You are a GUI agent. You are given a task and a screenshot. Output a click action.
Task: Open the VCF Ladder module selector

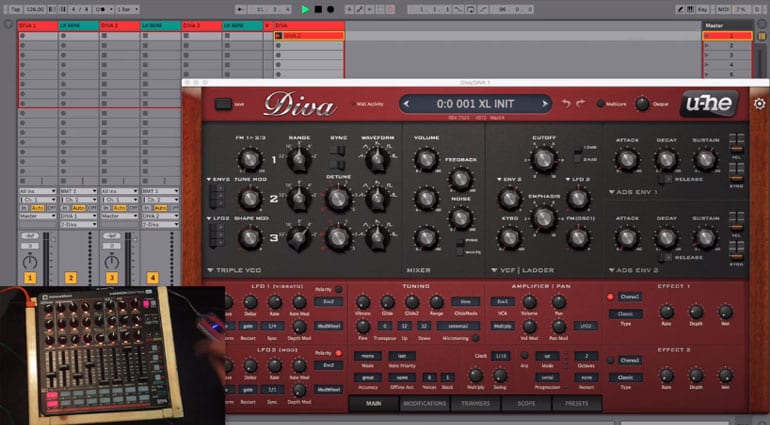(522, 270)
